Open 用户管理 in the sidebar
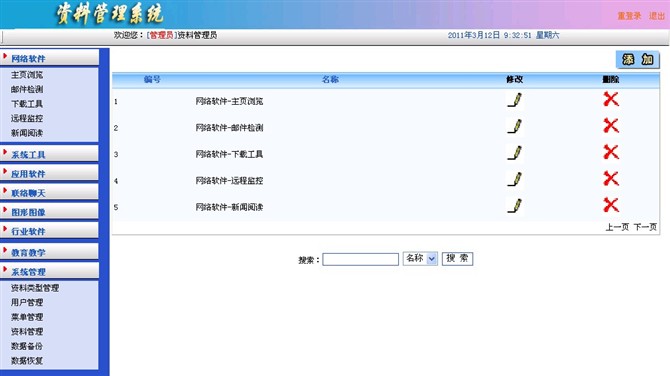670x376 pixels. (x=27, y=303)
